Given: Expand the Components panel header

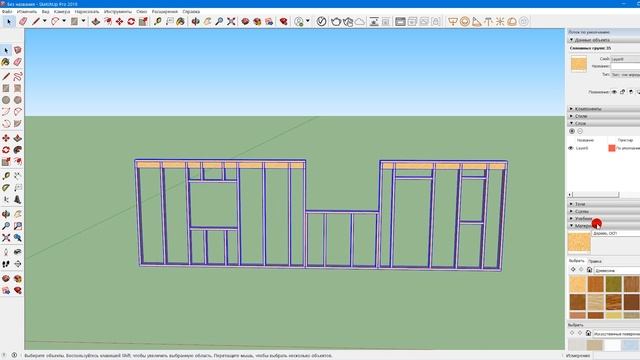Looking at the screenshot, I should pyautogui.click(x=604, y=109).
